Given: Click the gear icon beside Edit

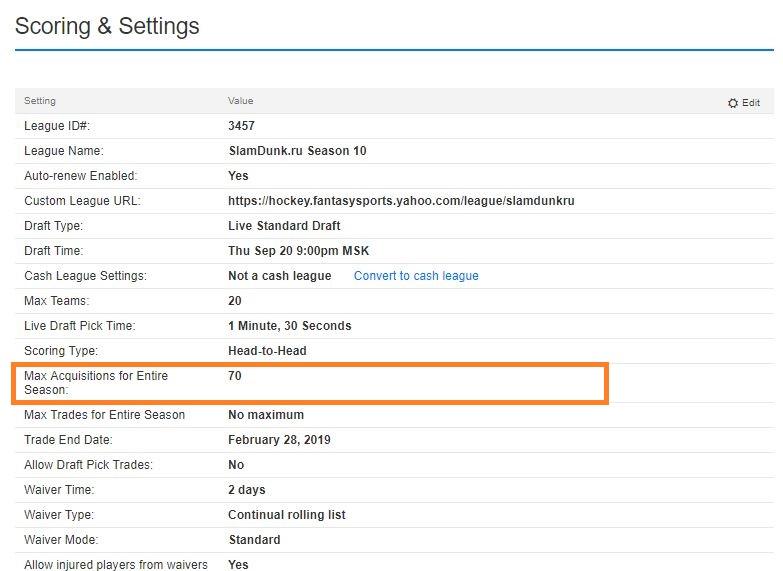Looking at the screenshot, I should click(x=733, y=103).
